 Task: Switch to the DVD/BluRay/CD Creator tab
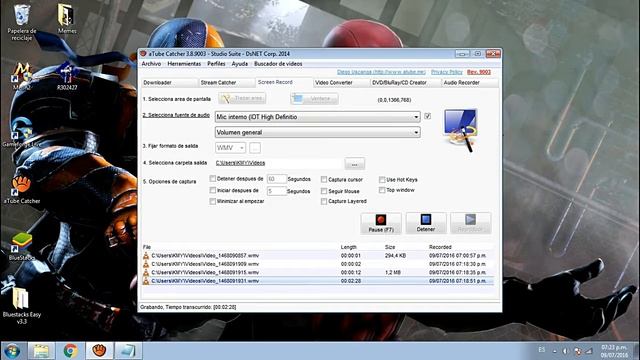[x=406, y=82]
